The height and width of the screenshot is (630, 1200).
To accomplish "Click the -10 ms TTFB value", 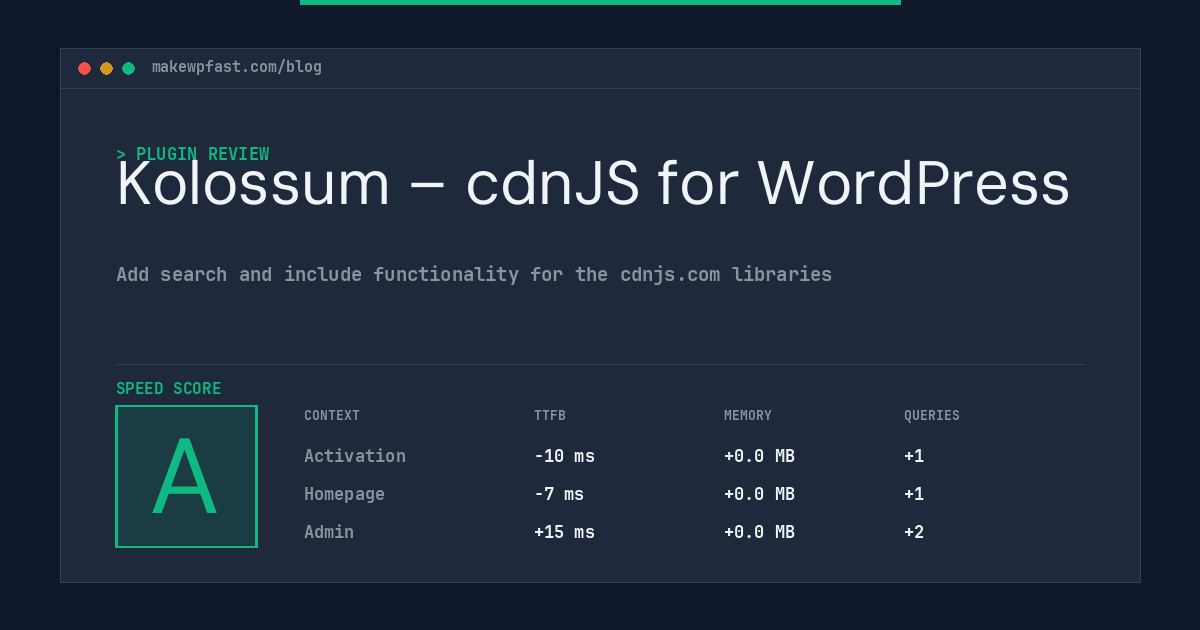I will click(x=564, y=456).
